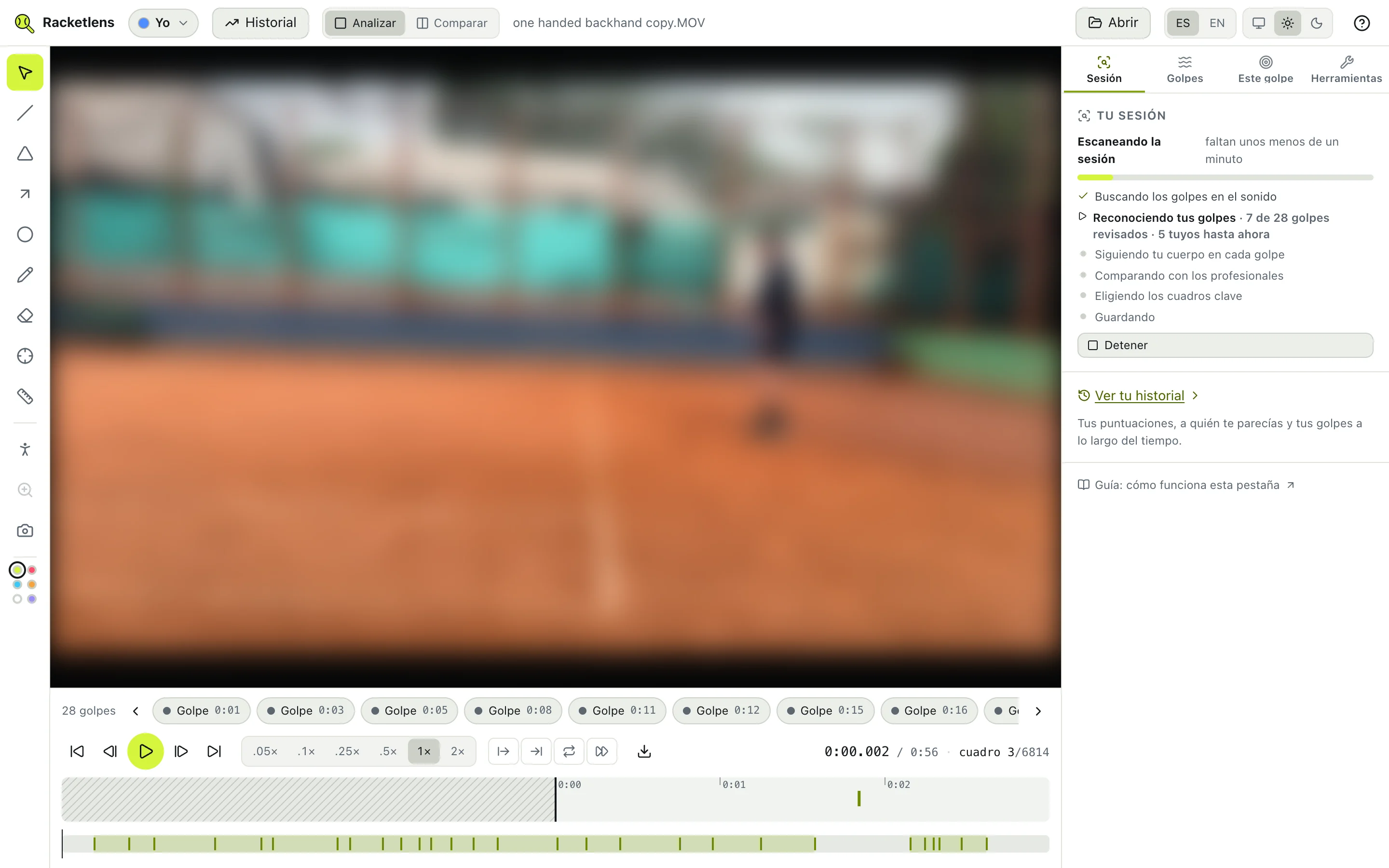Image resolution: width=1389 pixels, height=868 pixels.
Task: Select the circle drawing tool
Action: coord(25,234)
